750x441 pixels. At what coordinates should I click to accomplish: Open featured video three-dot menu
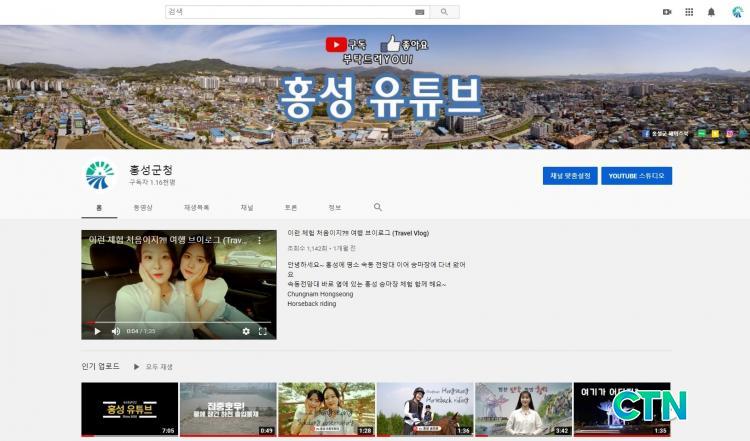click(260, 241)
